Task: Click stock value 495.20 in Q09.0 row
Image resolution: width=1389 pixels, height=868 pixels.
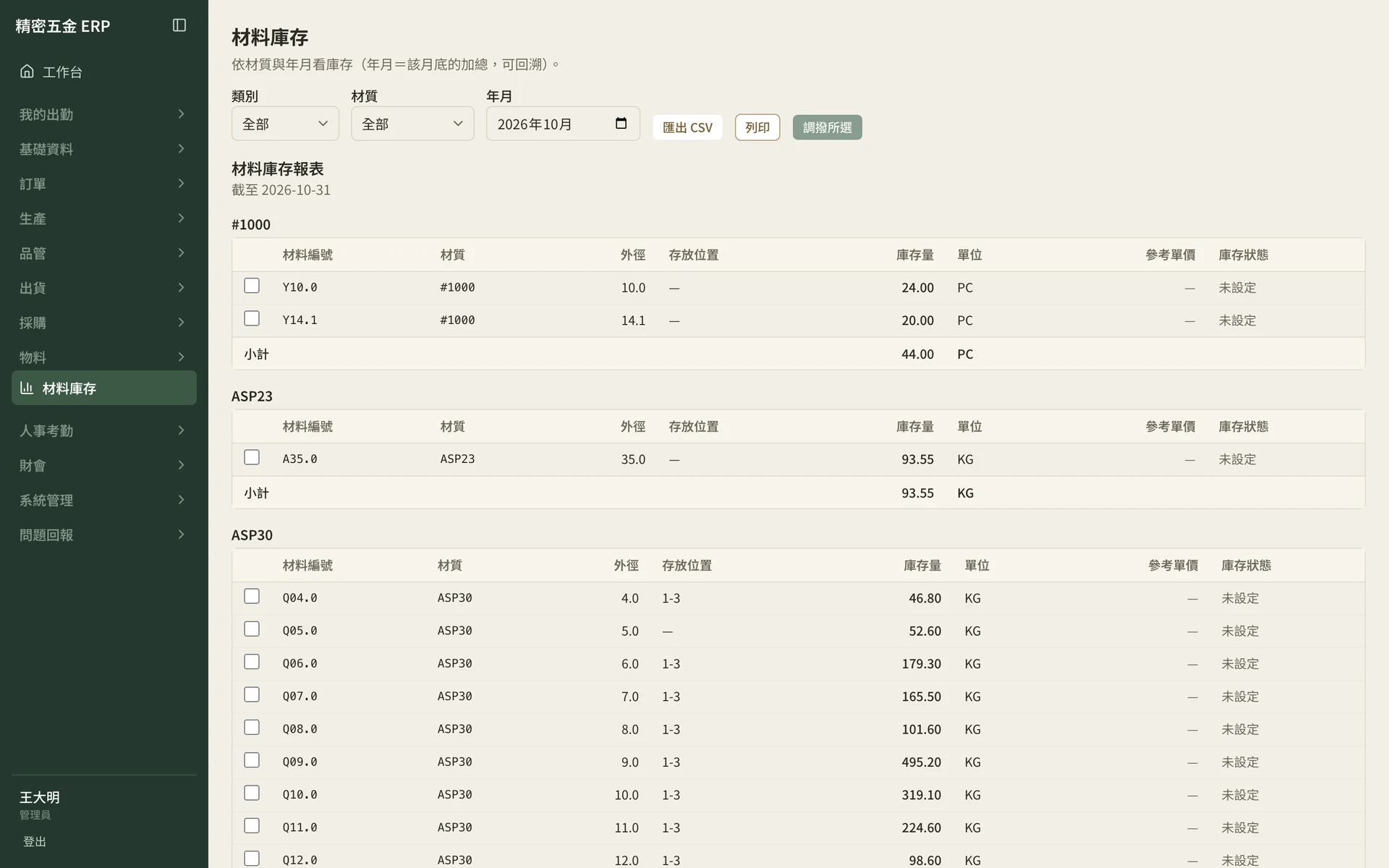Action: tap(921, 762)
